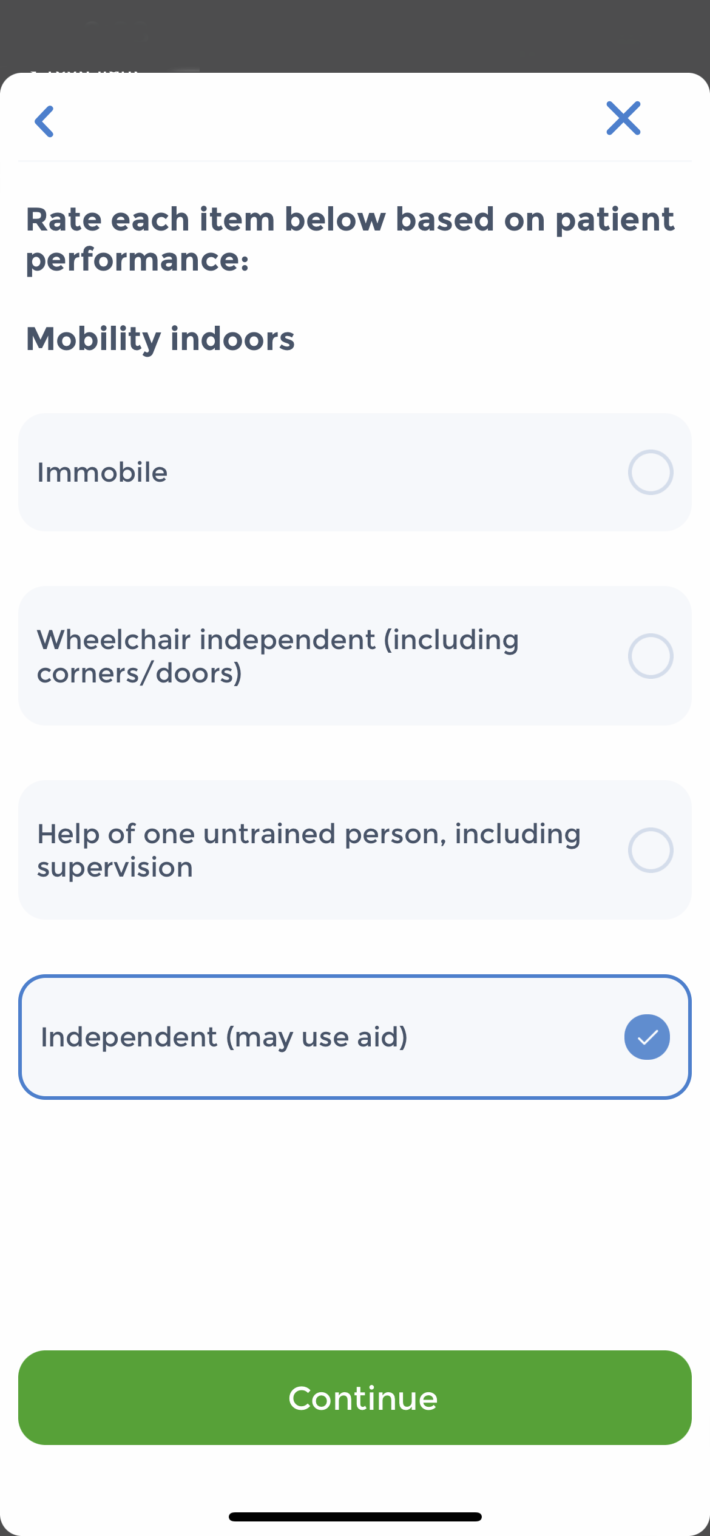Tap the dimmed backdrop above the sheet

(x=355, y=35)
